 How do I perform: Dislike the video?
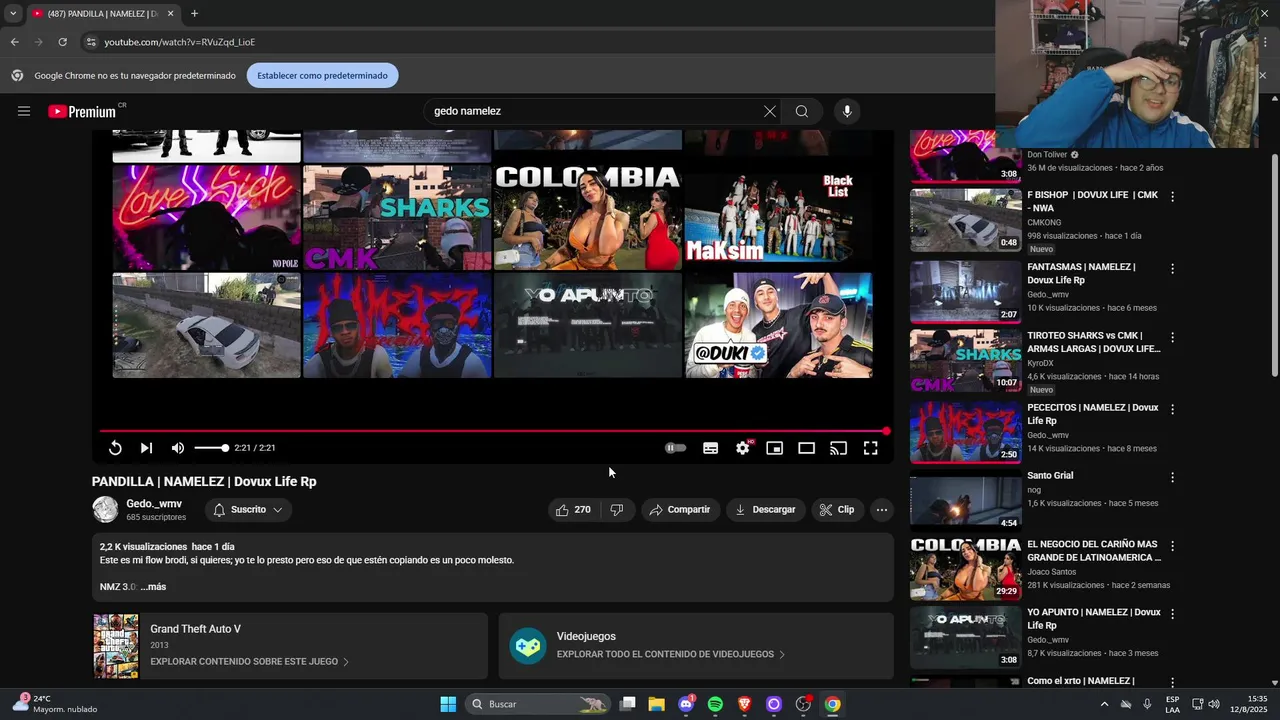pos(617,509)
